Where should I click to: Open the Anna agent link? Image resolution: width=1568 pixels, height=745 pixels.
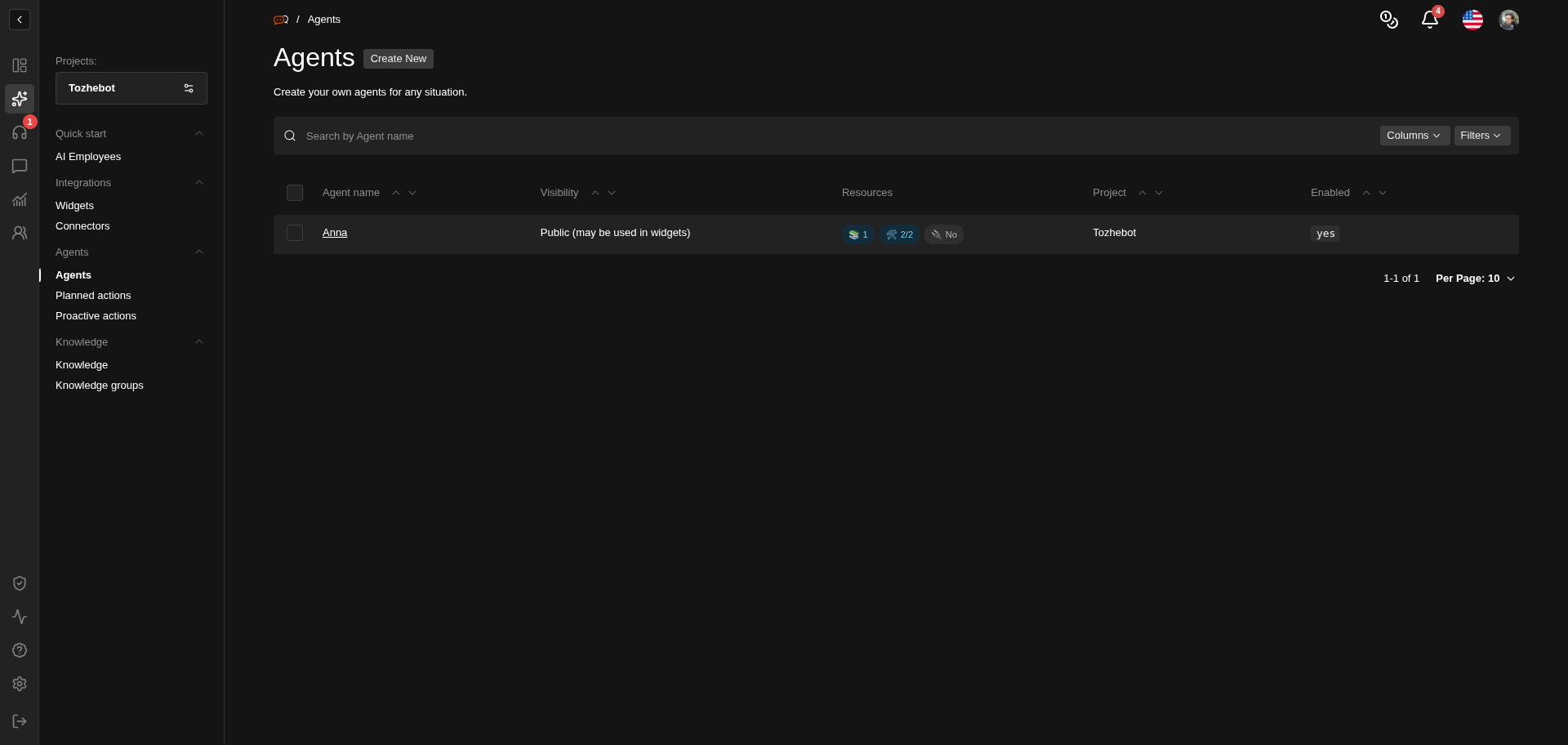pos(335,233)
